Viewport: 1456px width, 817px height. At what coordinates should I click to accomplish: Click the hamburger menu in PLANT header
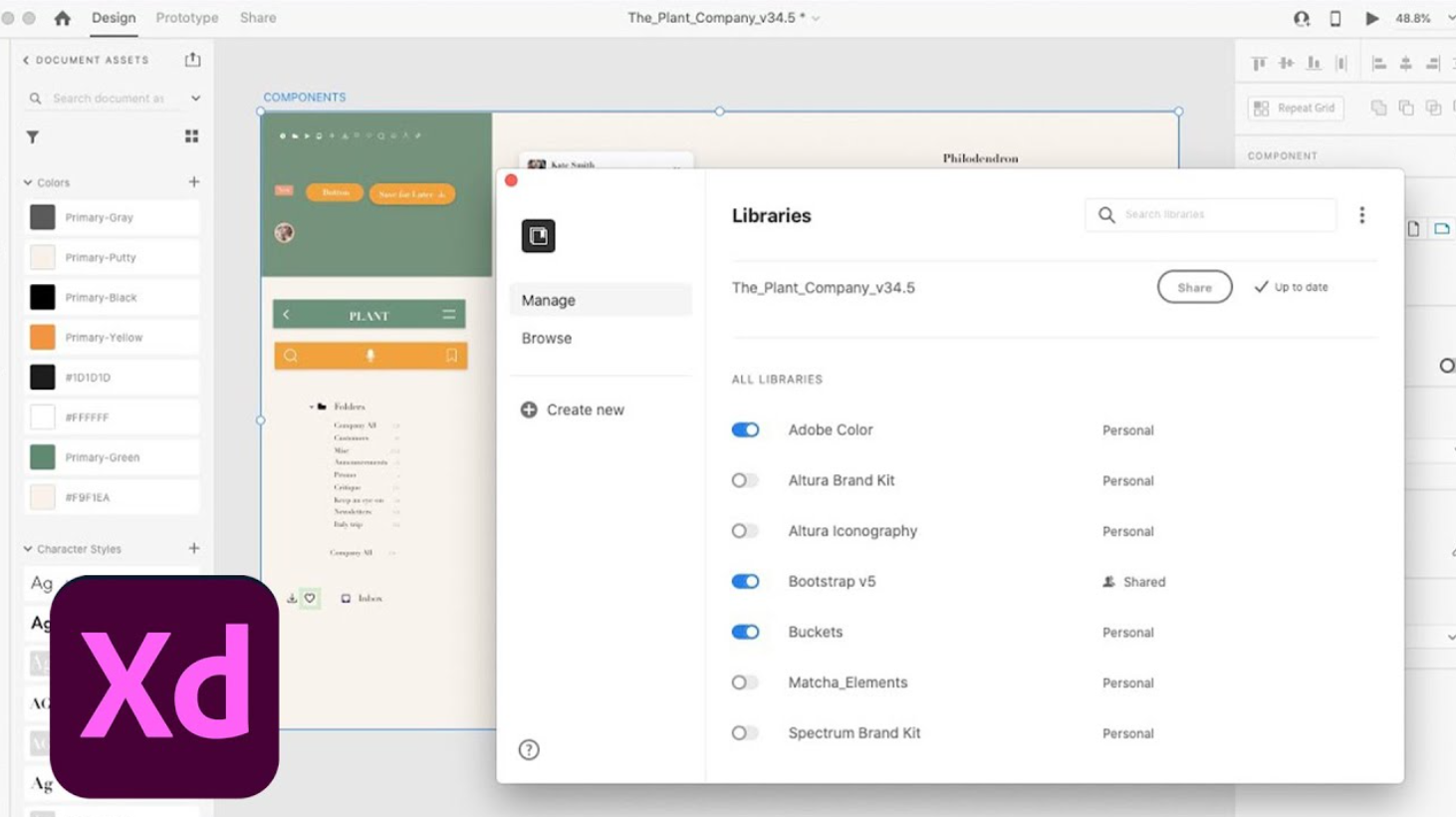[x=449, y=314]
